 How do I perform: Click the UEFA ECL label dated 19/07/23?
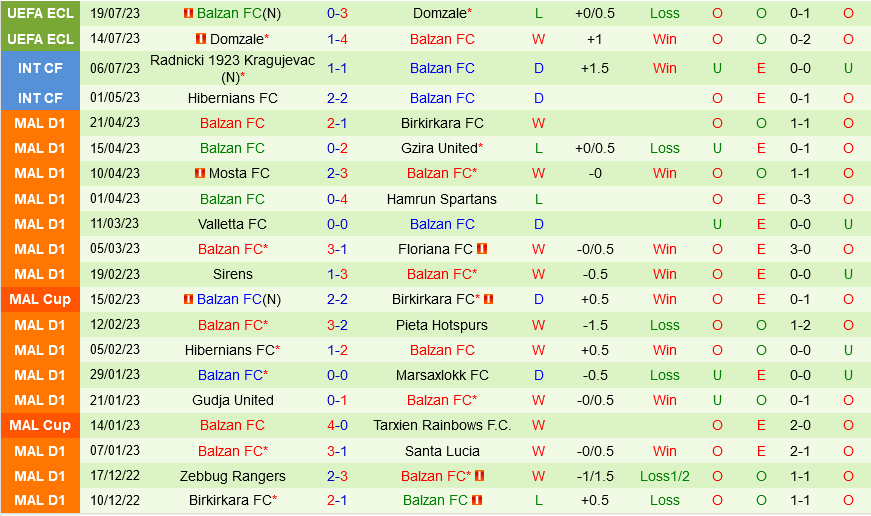pos(40,14)
